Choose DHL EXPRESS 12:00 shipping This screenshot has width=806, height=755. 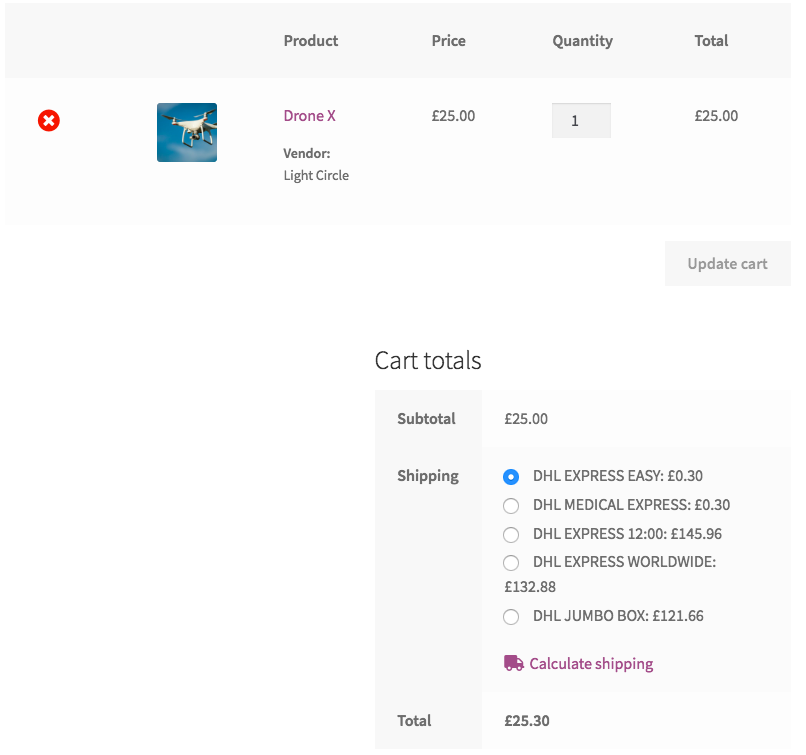point(511,535)
